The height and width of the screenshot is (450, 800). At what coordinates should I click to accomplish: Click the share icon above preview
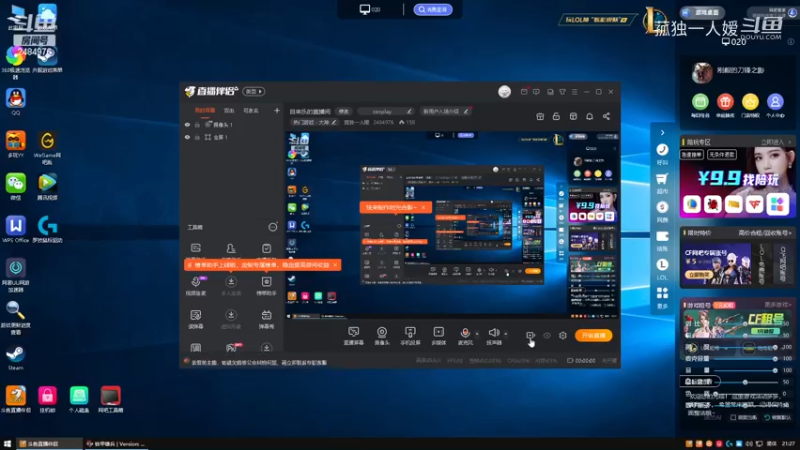click(x=606, y=116)
